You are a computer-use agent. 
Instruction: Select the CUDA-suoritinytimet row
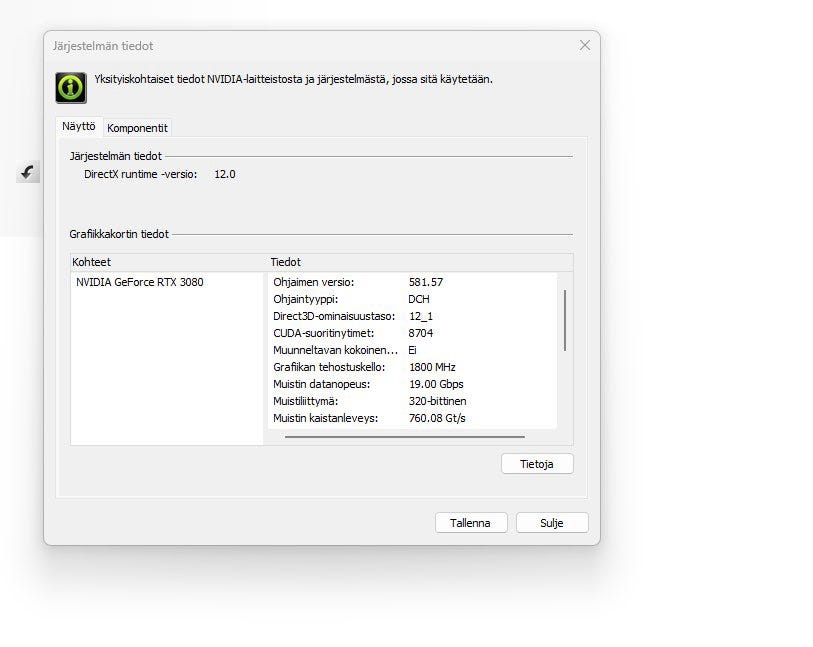click(412, 333)
